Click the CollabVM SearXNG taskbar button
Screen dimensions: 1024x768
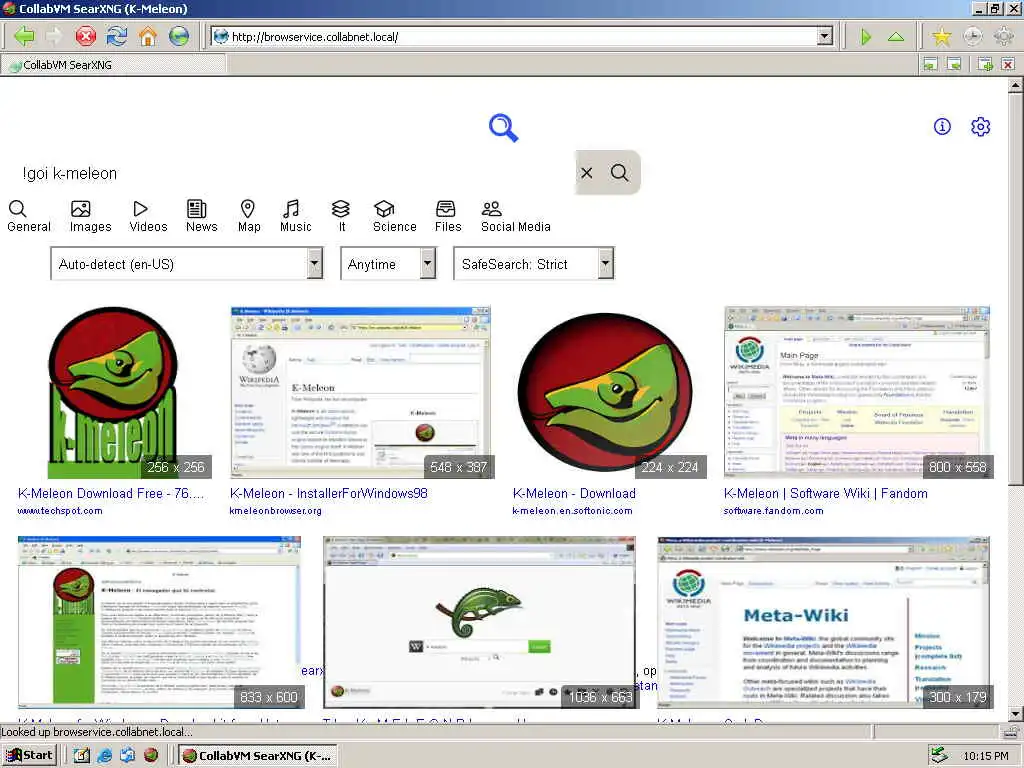pos(258,756)
